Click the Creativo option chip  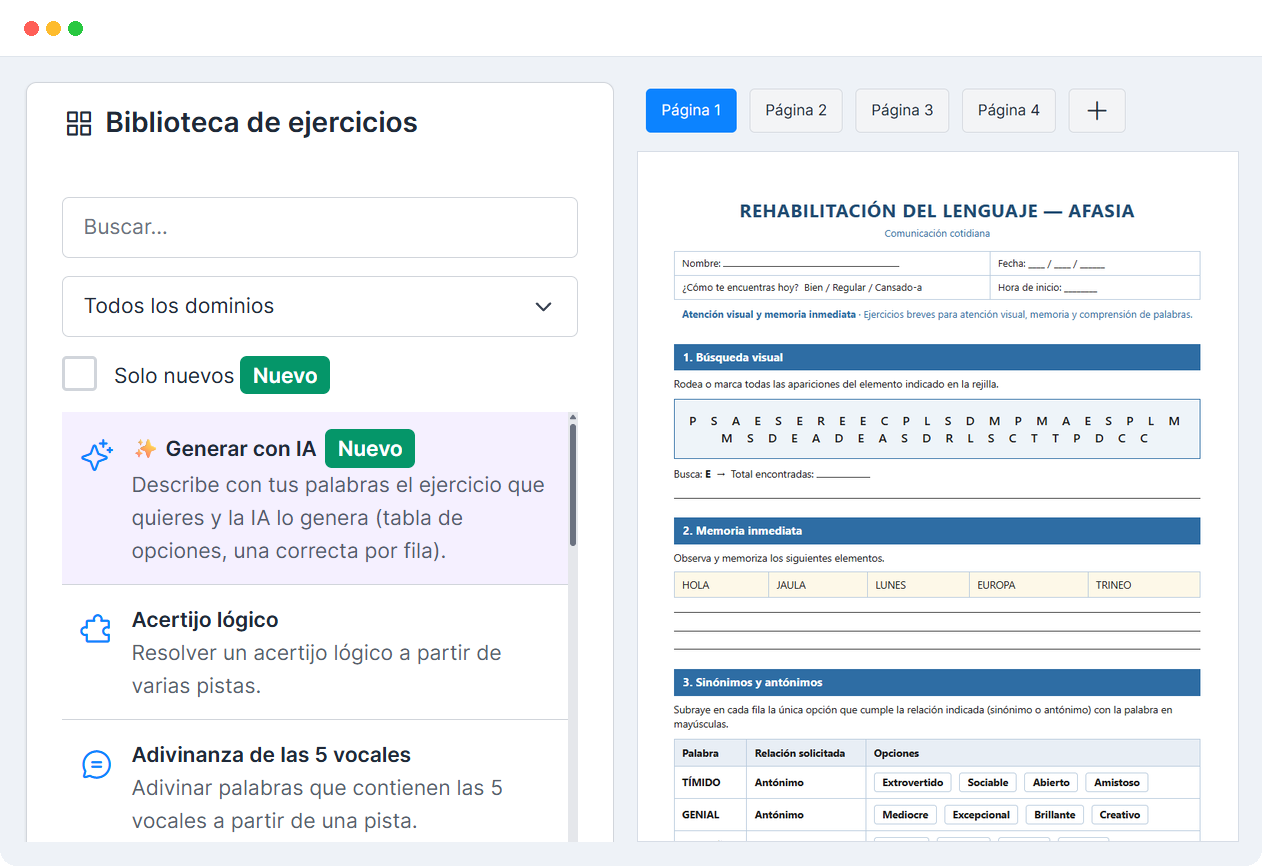coord(1120,814)
